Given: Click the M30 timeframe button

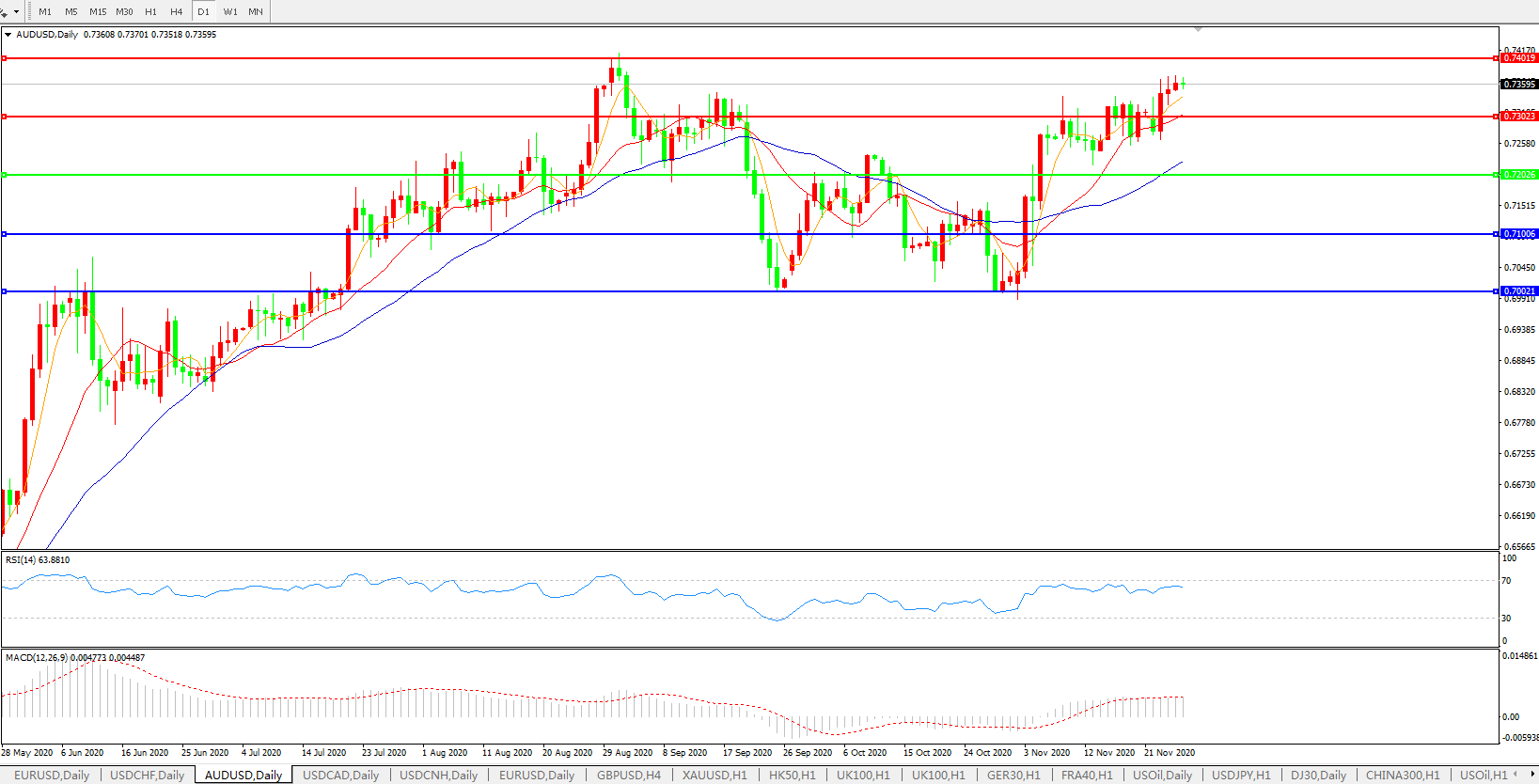Looking at the screenshot, I should point(124,12).
